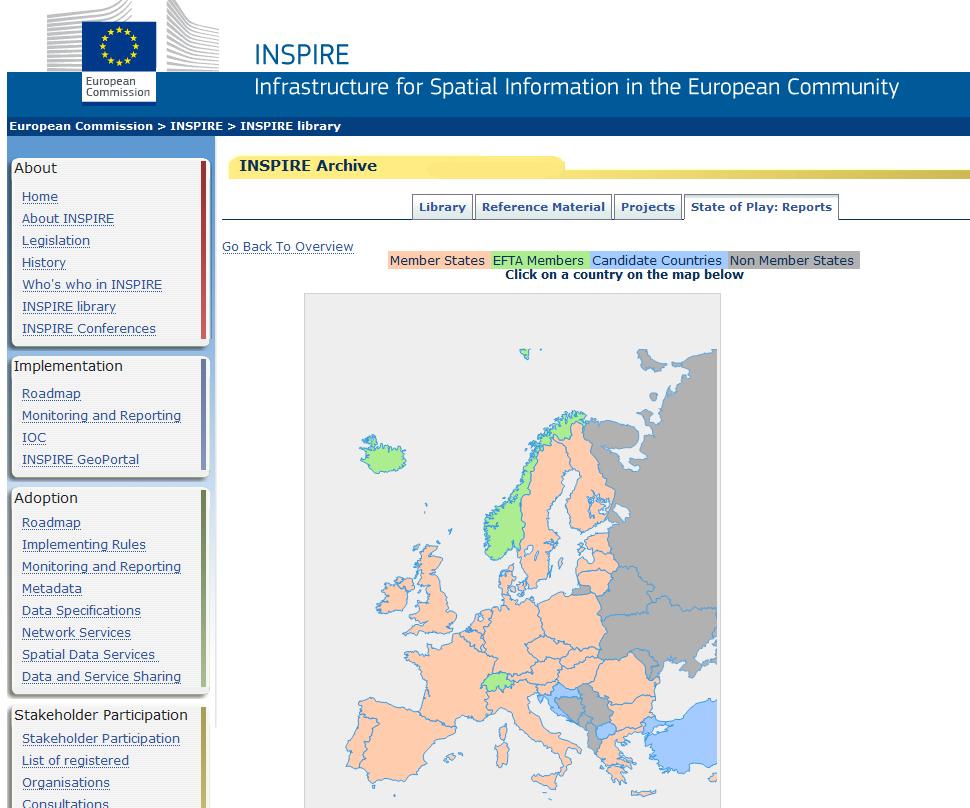Open Network Services link
This screenshot has height=808, width=970.
[x=76, y=633]
